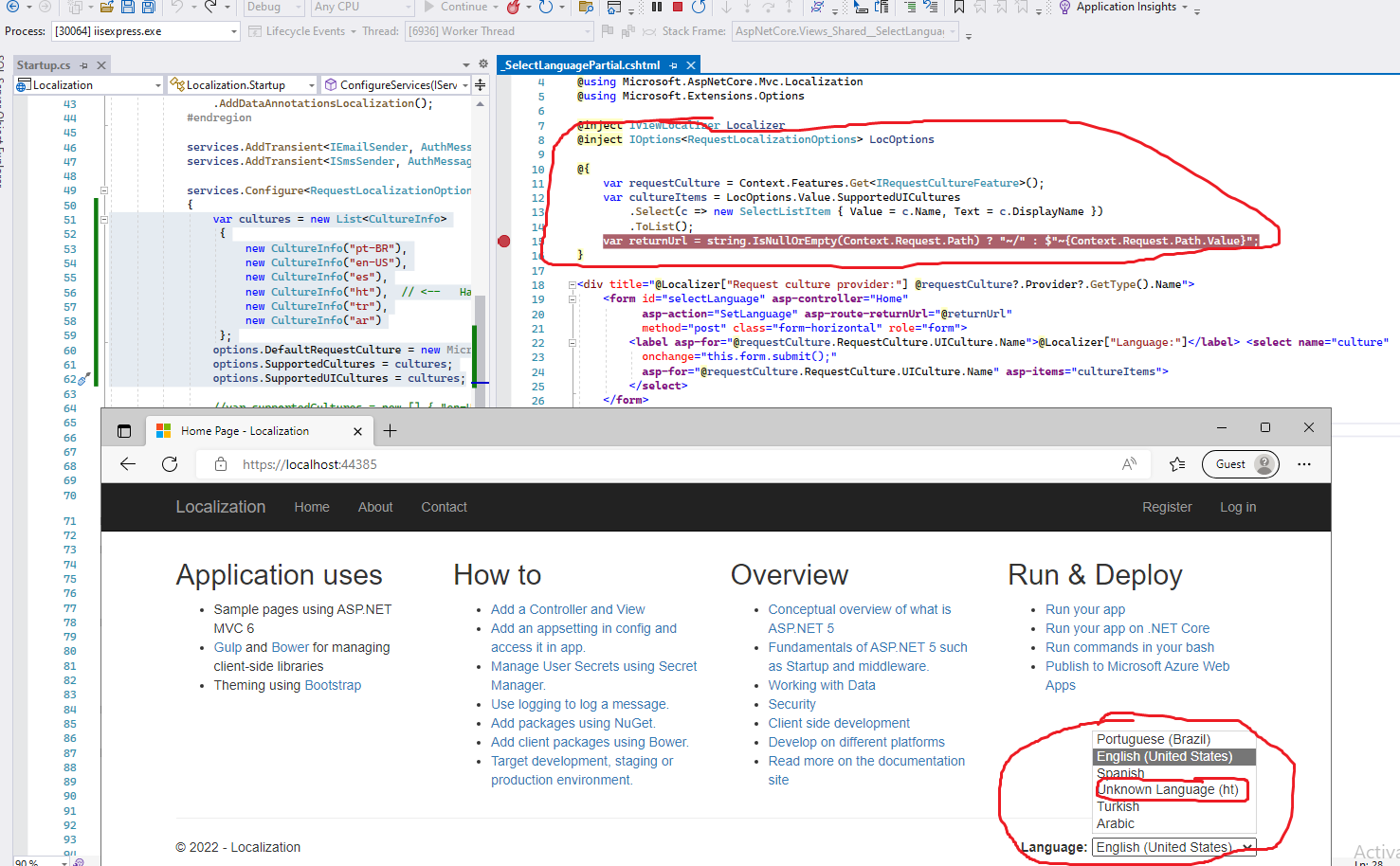Open the Contact page in navbar
The height and width of the screenshot is (866, 1400).
(x=444, y=507)
